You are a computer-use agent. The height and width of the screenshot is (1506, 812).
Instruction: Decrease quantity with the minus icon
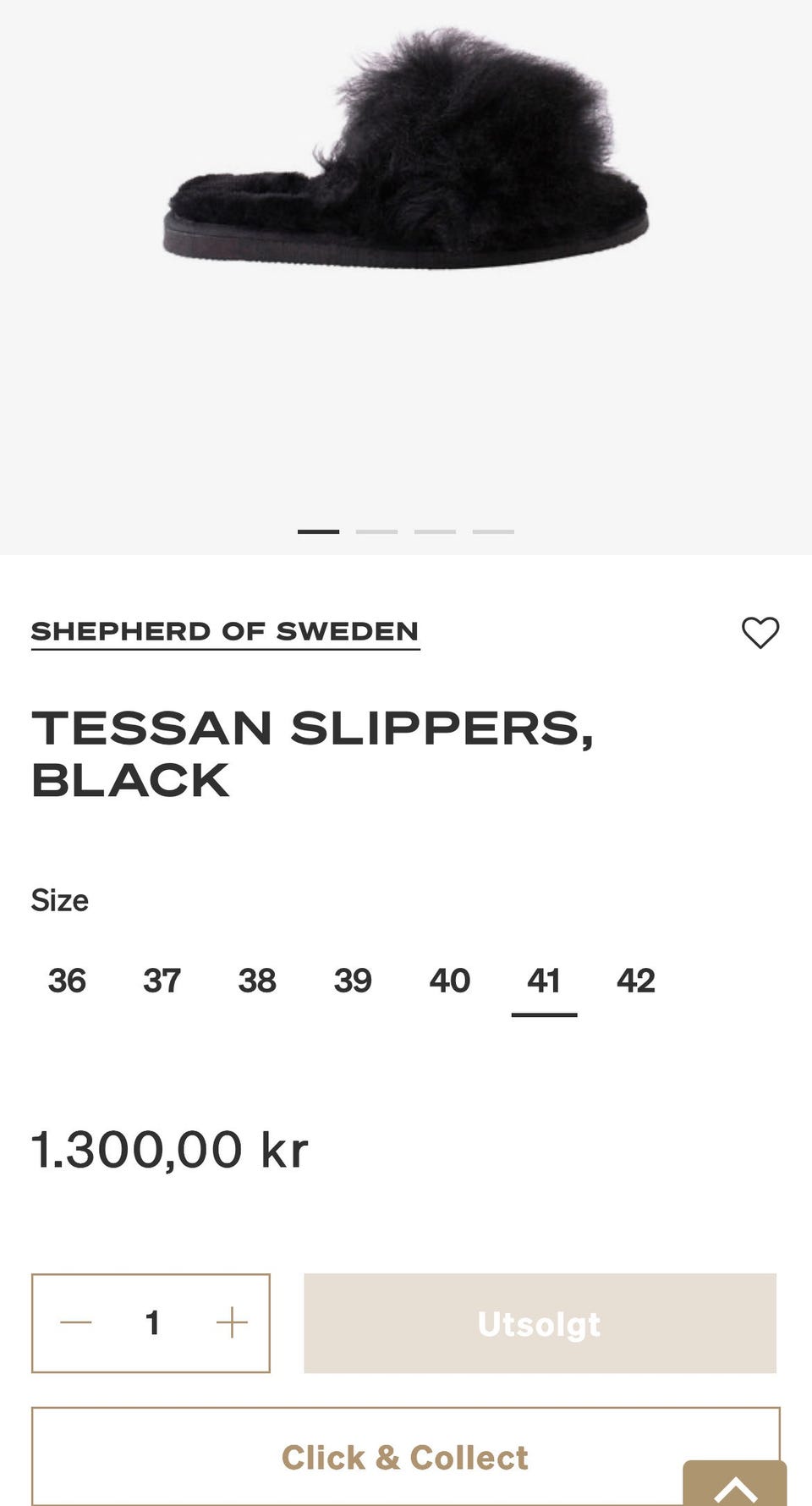pyautogui.click(x=76, y=1322)
